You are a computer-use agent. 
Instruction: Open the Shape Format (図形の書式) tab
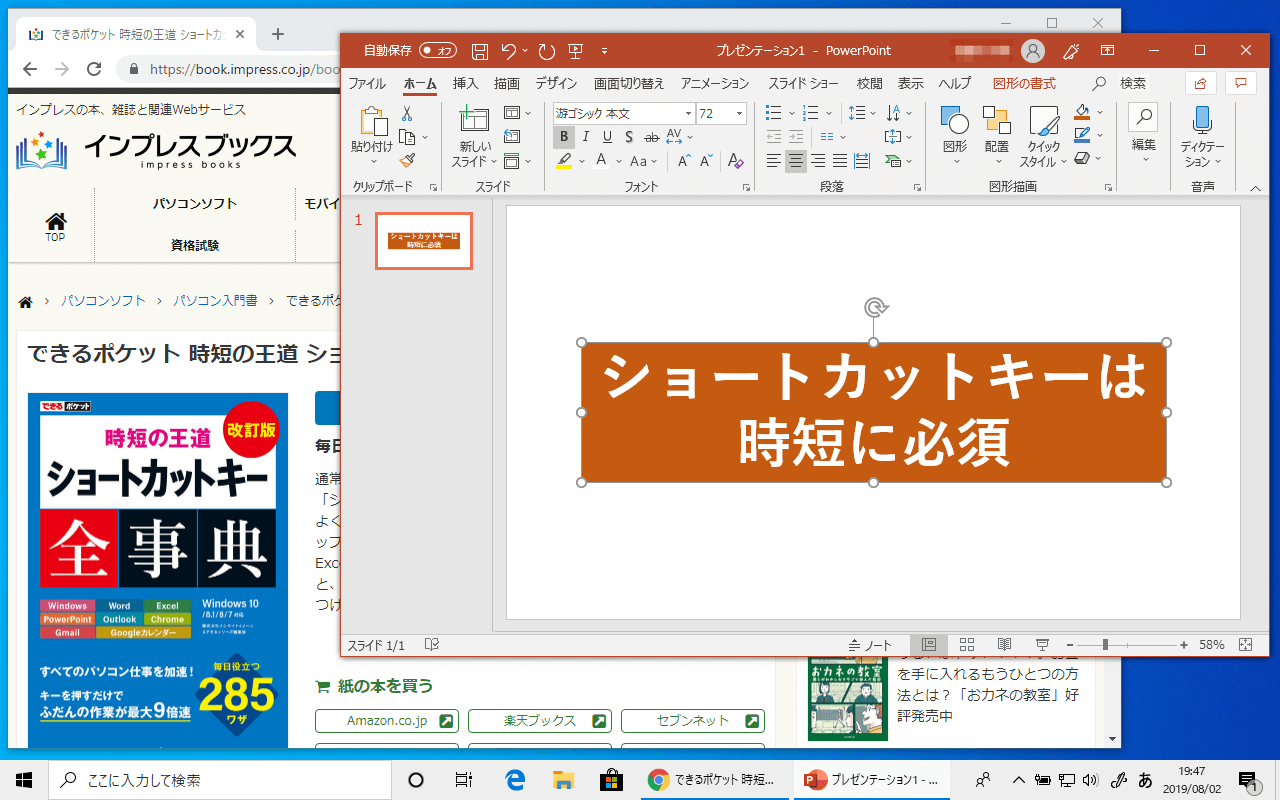click(x=1024, y=83)
